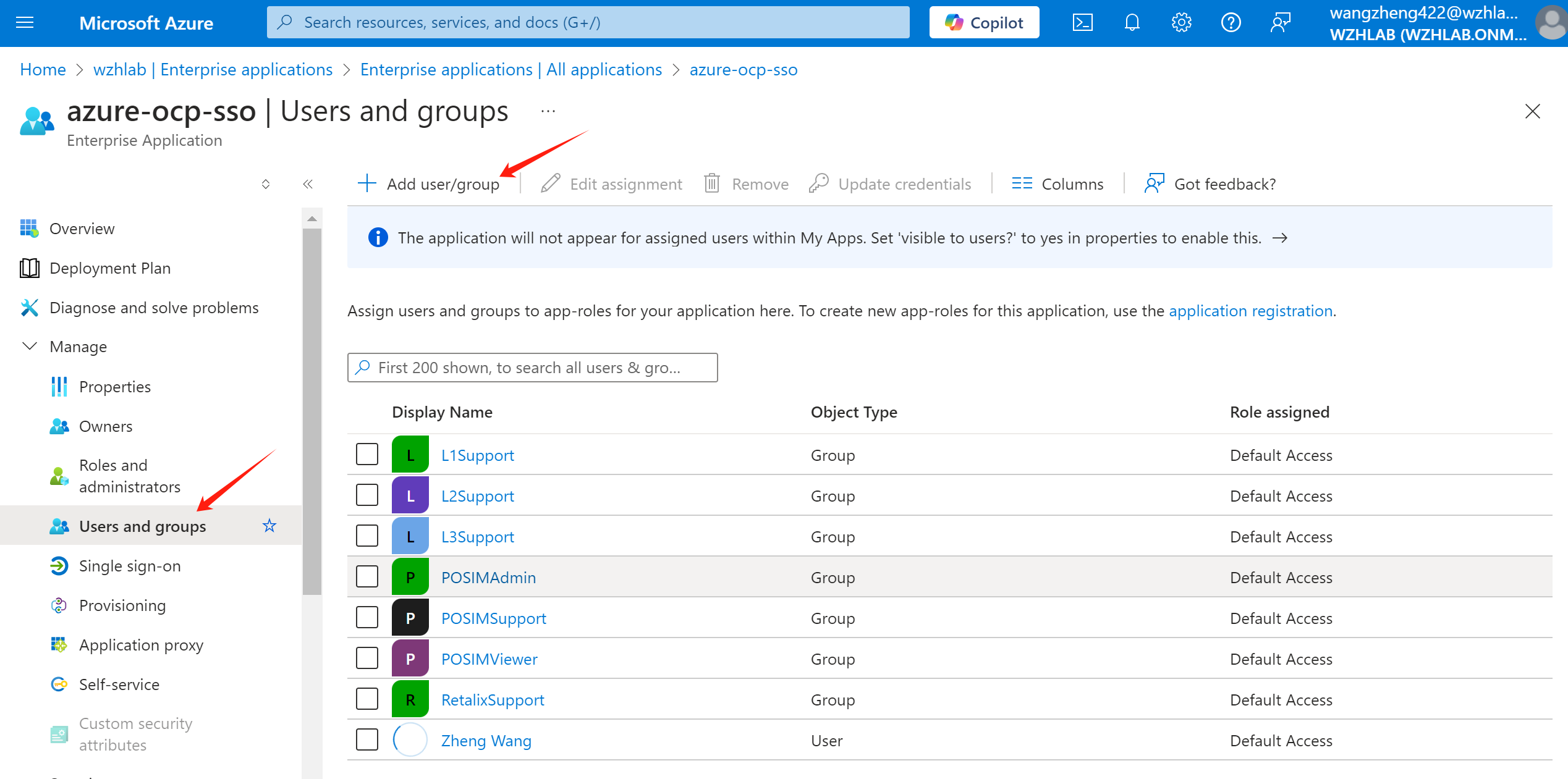Favorite Users and groups with star icon
The image size is (1568, 779).
269,526
